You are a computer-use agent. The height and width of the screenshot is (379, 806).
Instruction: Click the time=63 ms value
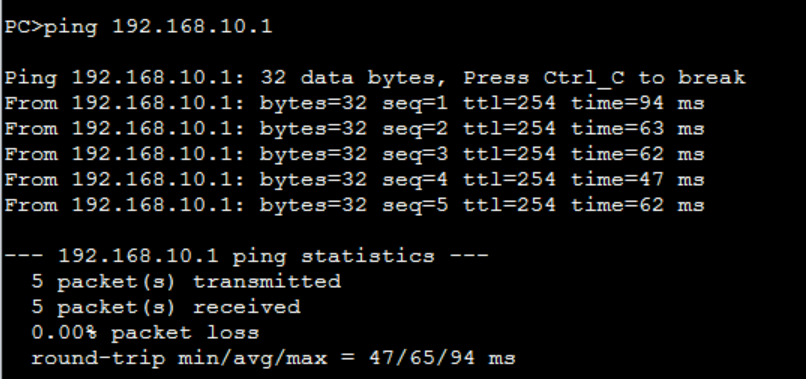coord(637,129)
